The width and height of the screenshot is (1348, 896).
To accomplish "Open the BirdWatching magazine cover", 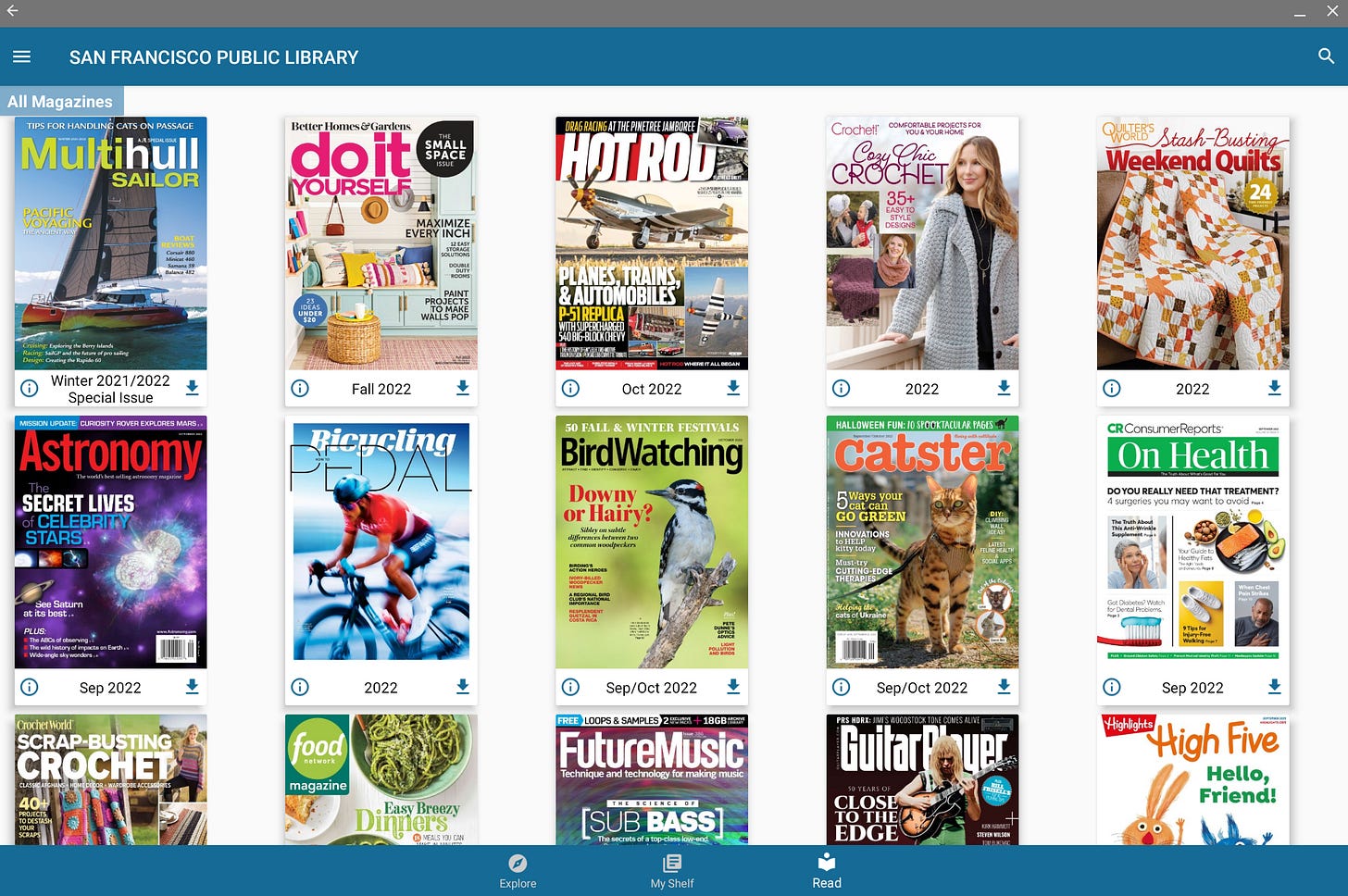I will click(x=652, y=542).
